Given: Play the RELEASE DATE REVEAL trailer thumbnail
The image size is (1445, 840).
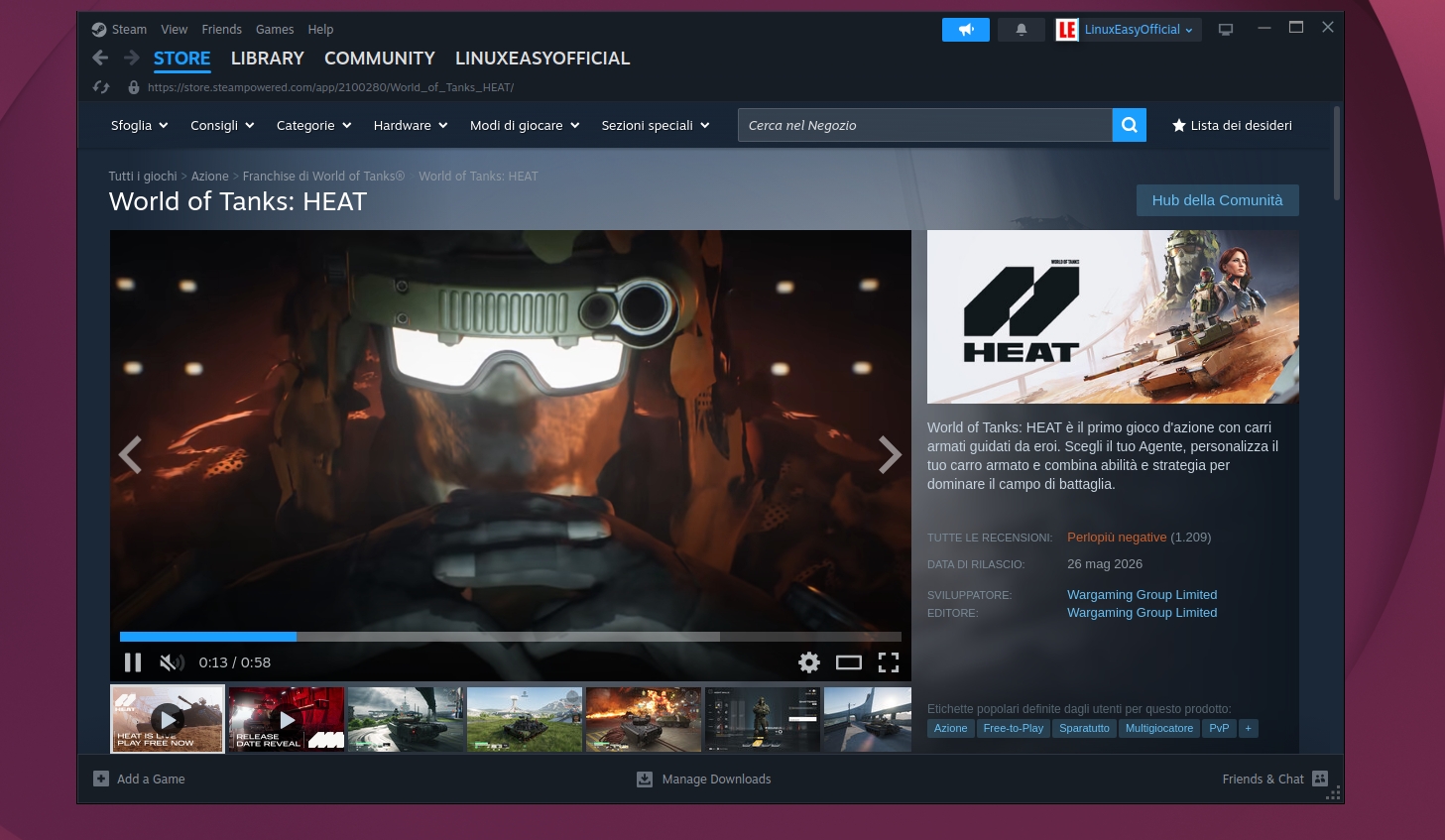Looking at the screenshot, I should 287,719.
